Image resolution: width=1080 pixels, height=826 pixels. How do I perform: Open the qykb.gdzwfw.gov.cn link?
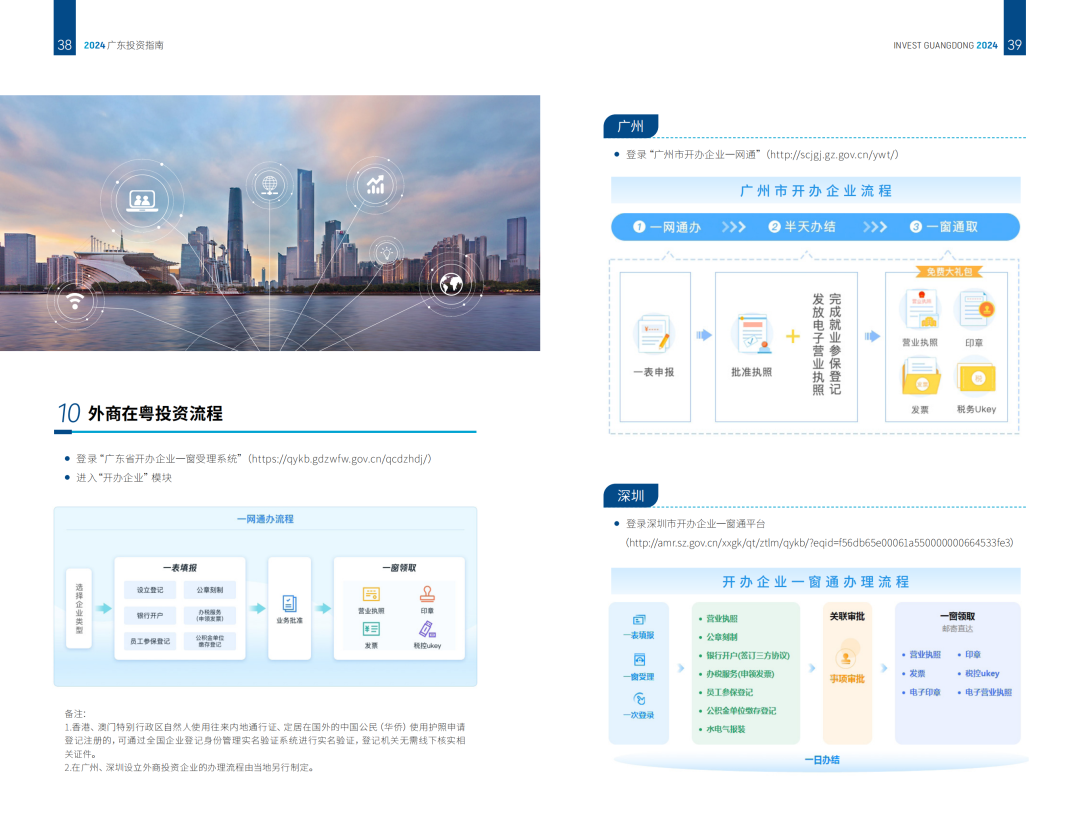coord(340,458)
